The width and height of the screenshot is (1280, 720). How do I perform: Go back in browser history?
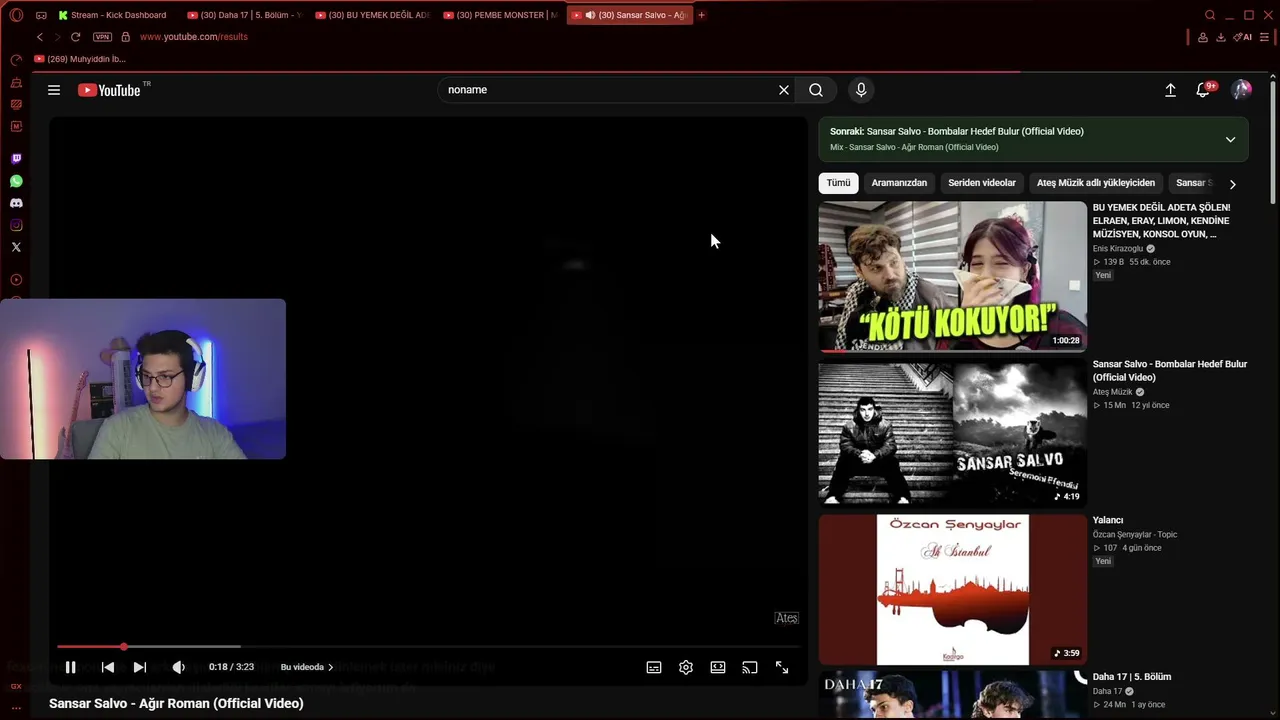40,37
